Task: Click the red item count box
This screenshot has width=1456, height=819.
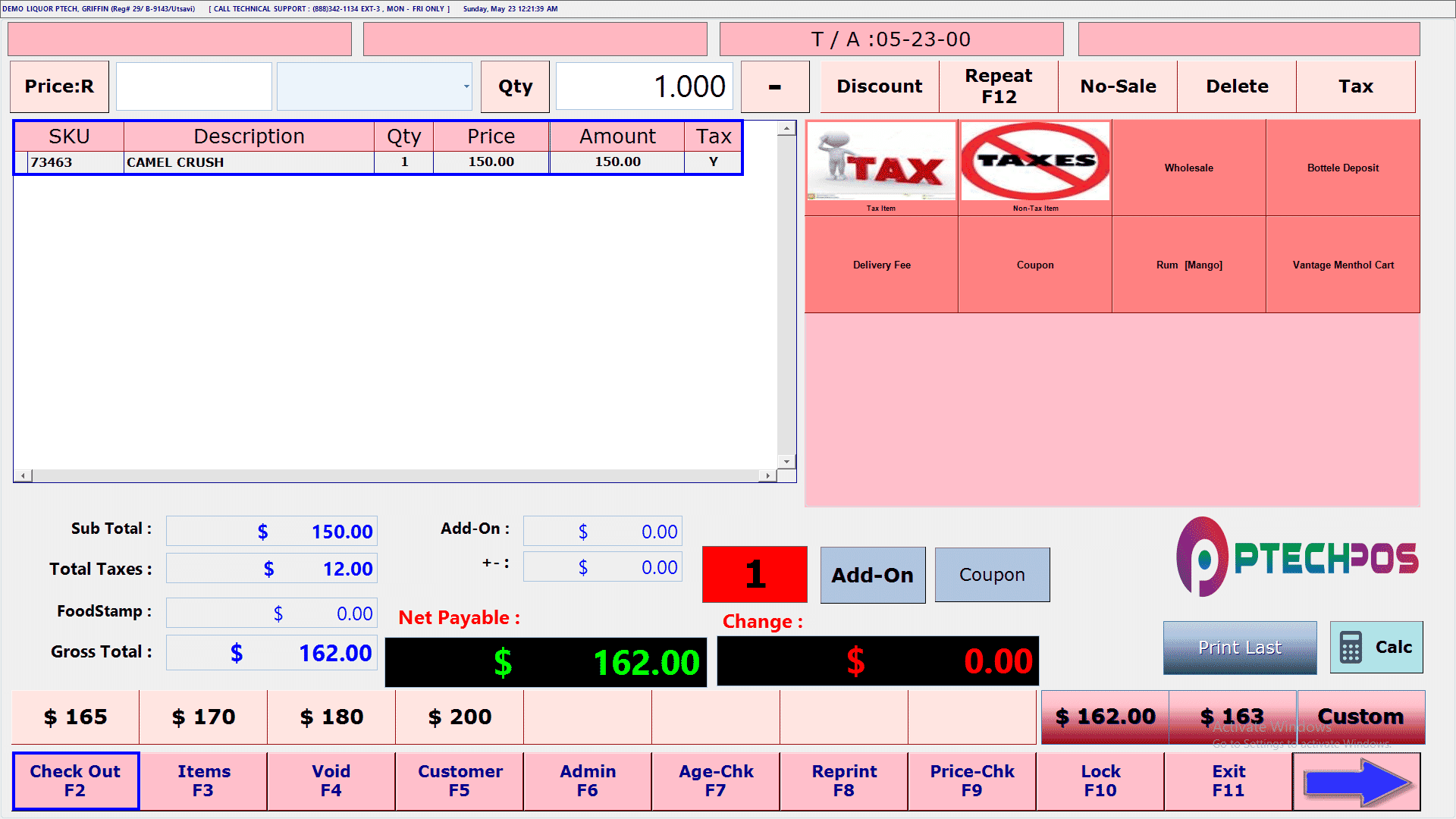Action: click(x=755, y=574)
